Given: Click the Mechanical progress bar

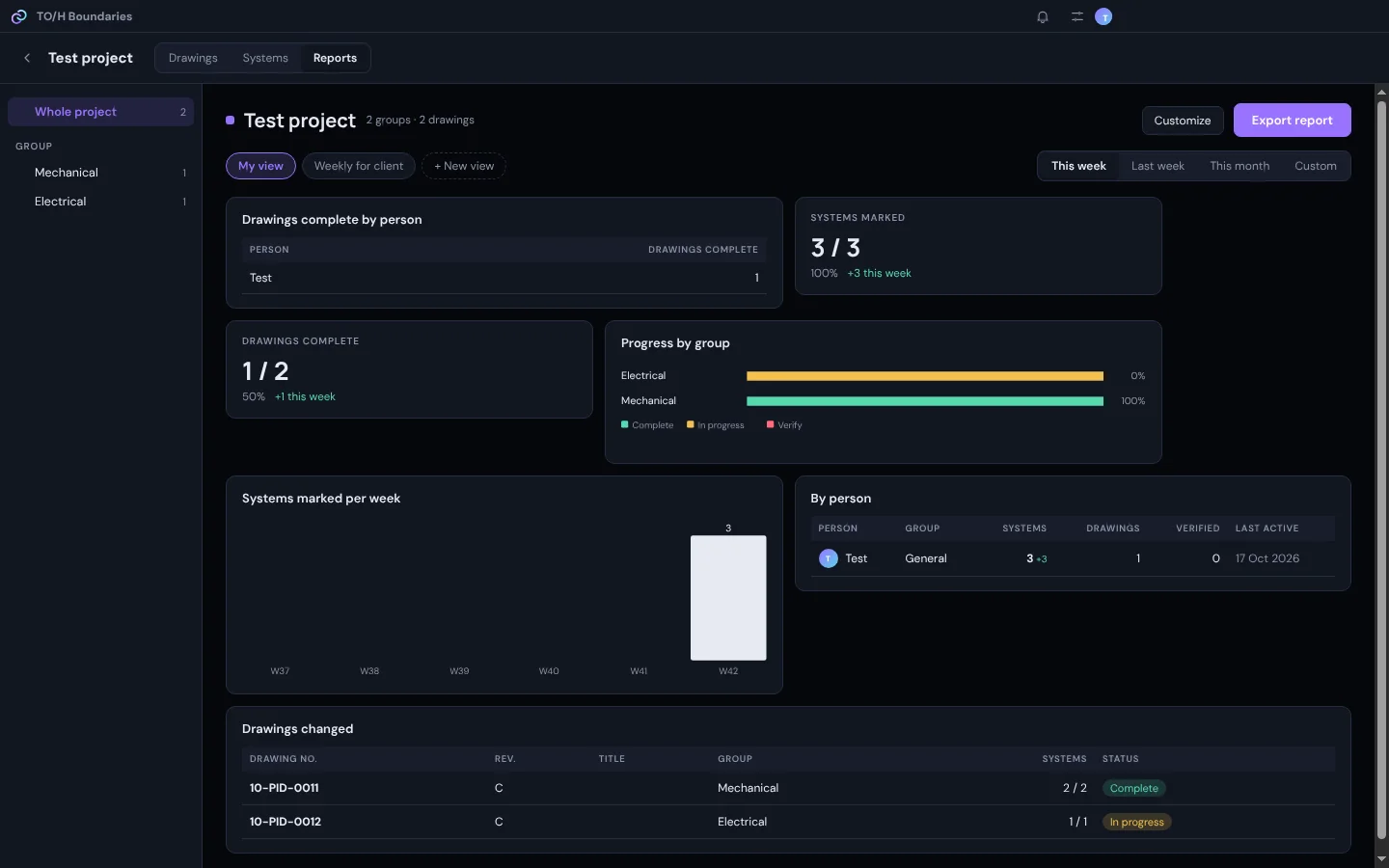Looking at the screenshot, I should 925,401.
